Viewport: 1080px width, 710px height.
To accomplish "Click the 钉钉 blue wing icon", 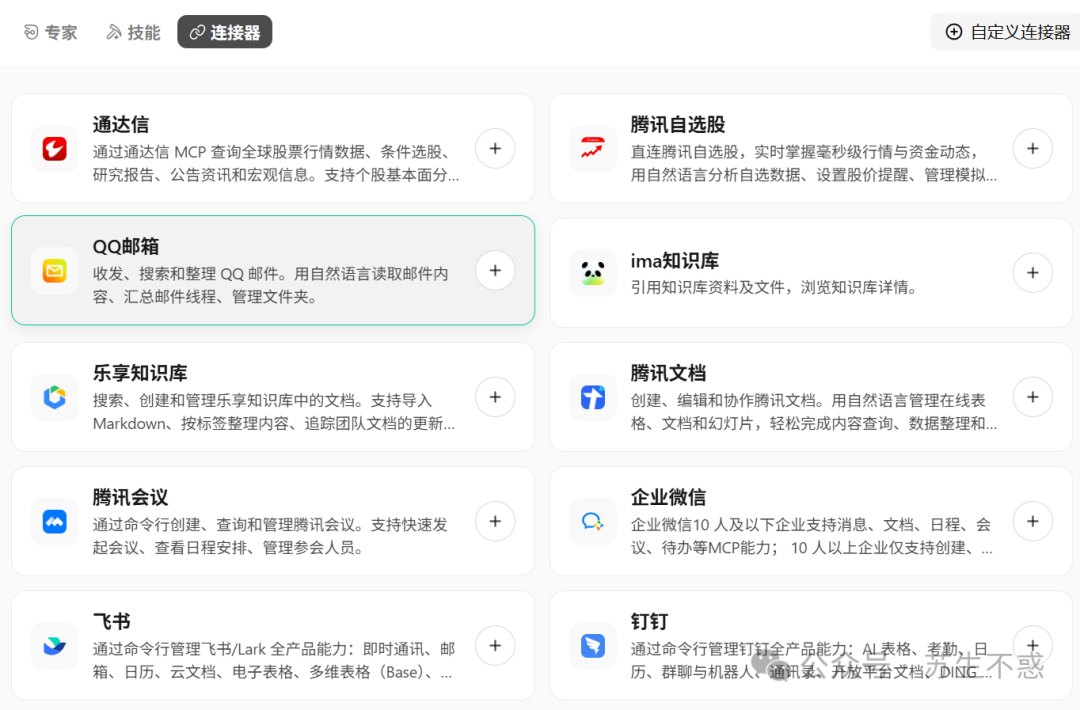I will [x=592, y=646].
